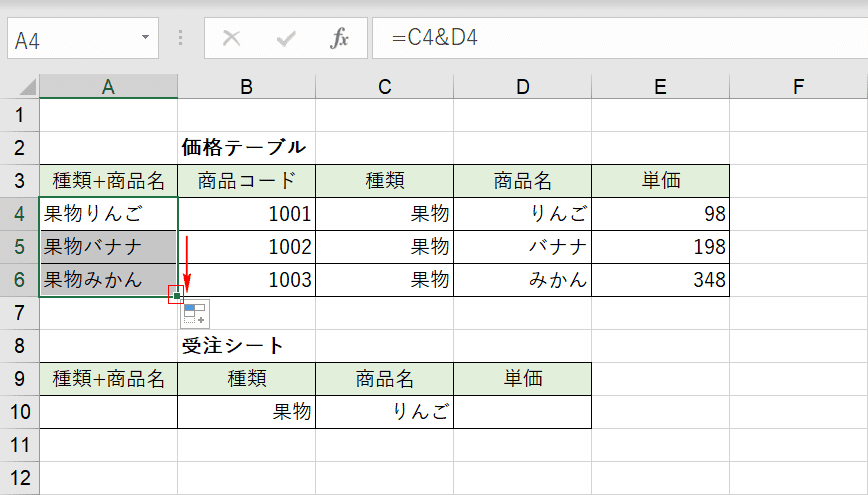Click 種類+商品名 header in row 9
The image size is (868, 495).
coord(108,379)
